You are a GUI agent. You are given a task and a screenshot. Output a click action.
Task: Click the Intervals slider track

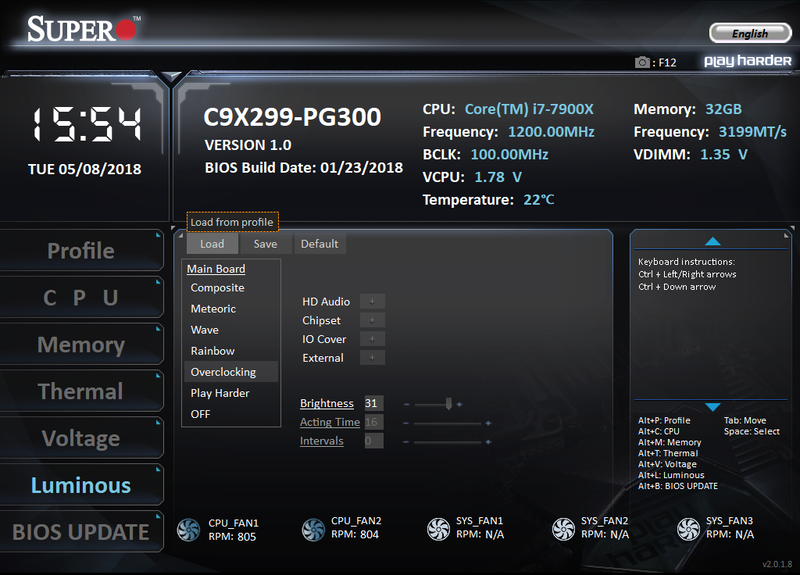click(447, 442)
